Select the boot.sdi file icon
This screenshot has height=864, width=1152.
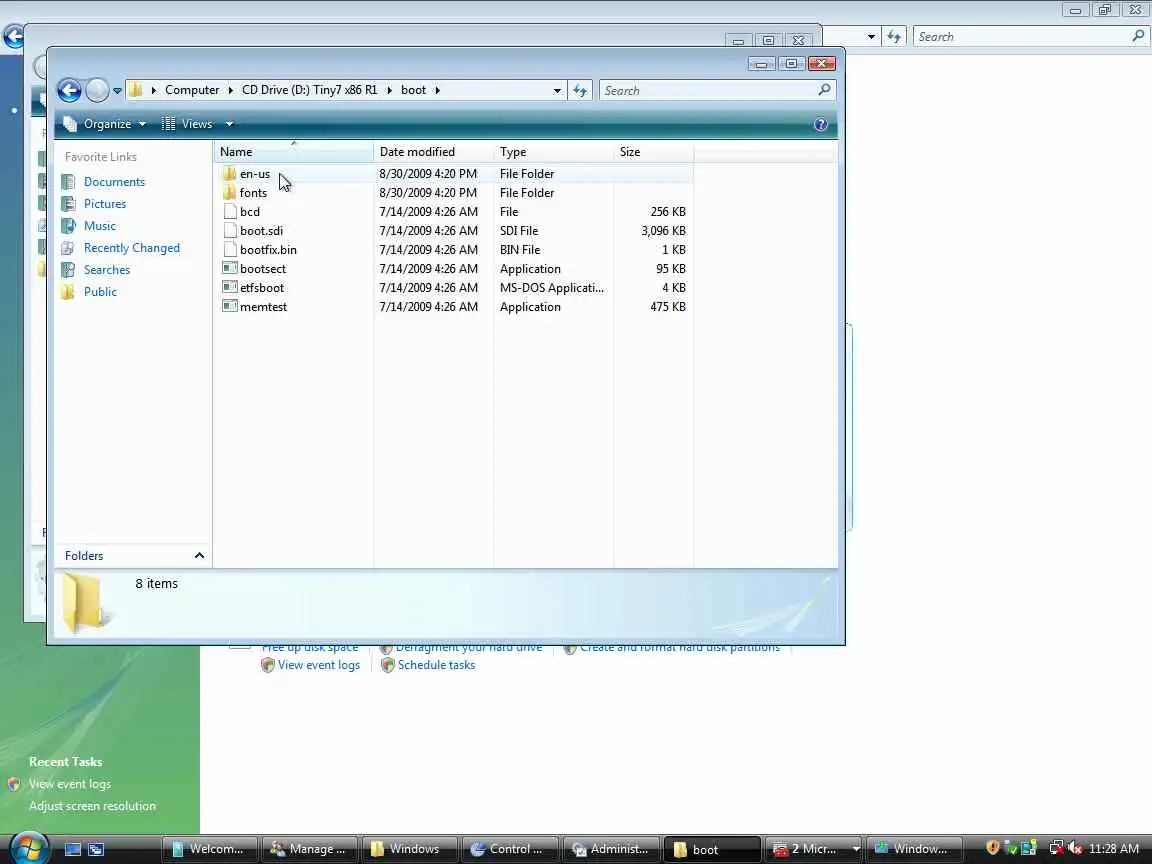pyautogui.click(x=229, y=231)
